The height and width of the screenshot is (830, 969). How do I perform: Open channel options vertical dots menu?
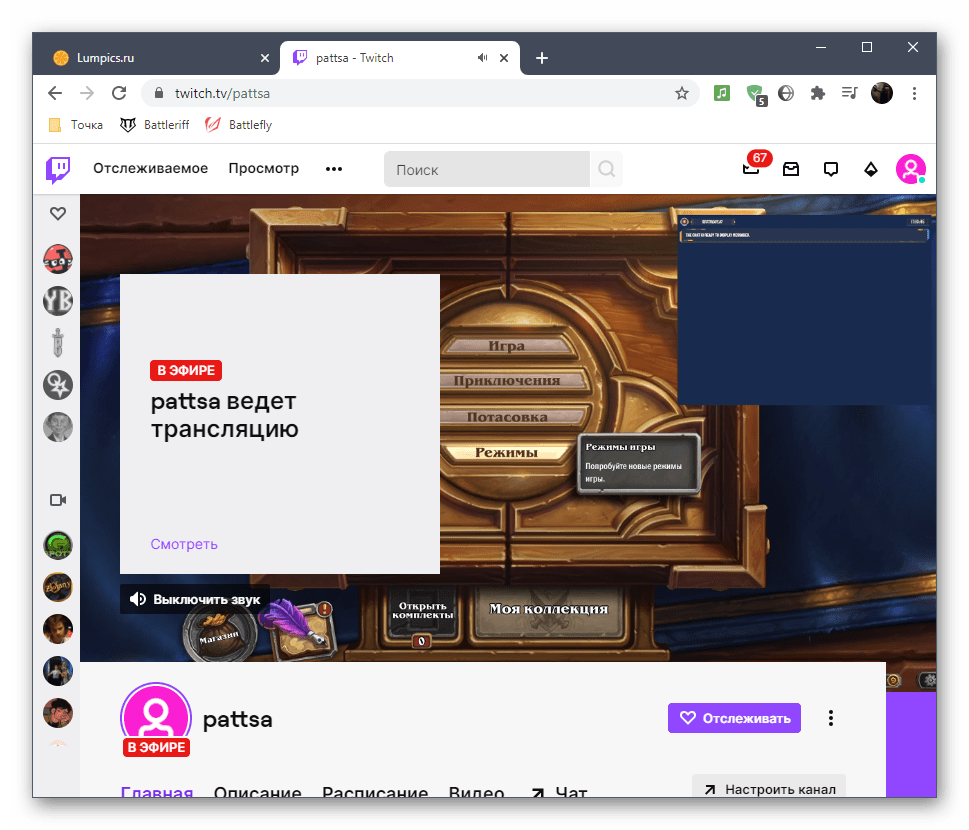830,718
